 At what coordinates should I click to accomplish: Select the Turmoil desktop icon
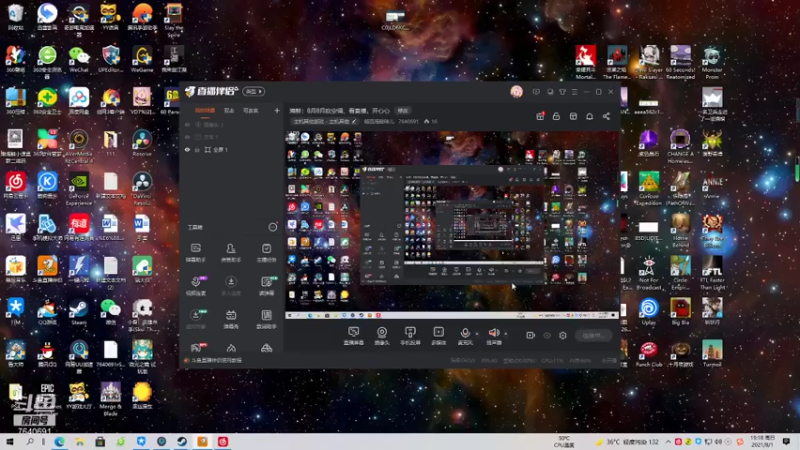pyautogui.click(x=712, y=354)
